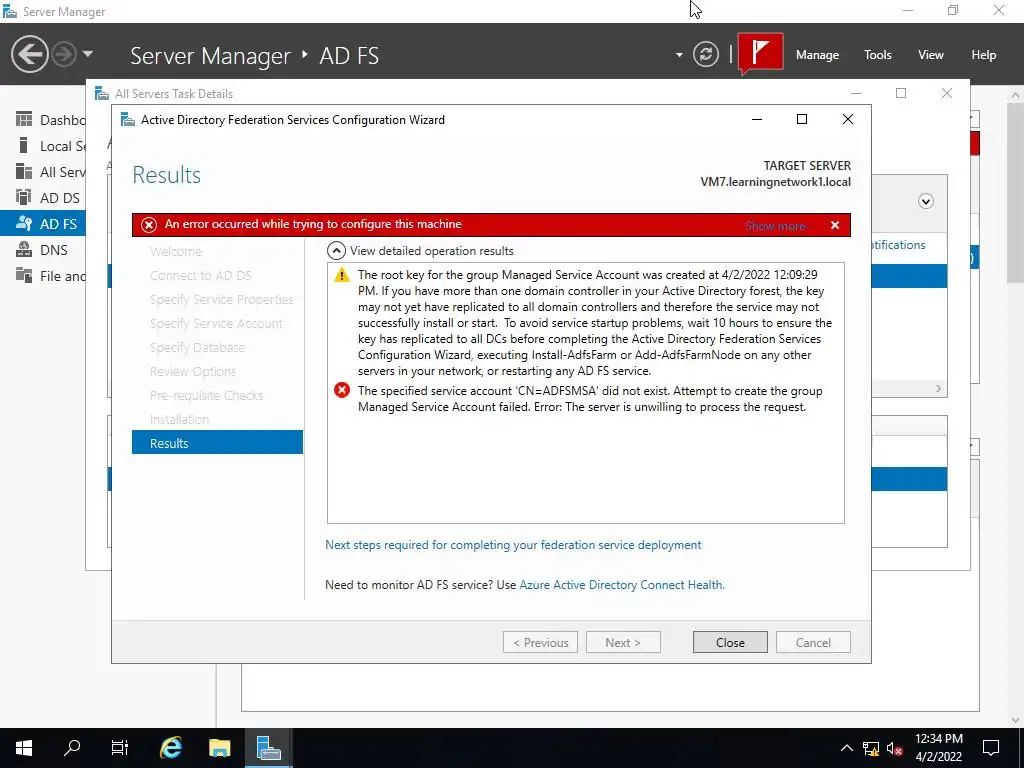Show hidden system tray icons
Screen dimensions: 1024x768
tap(846, 748)
